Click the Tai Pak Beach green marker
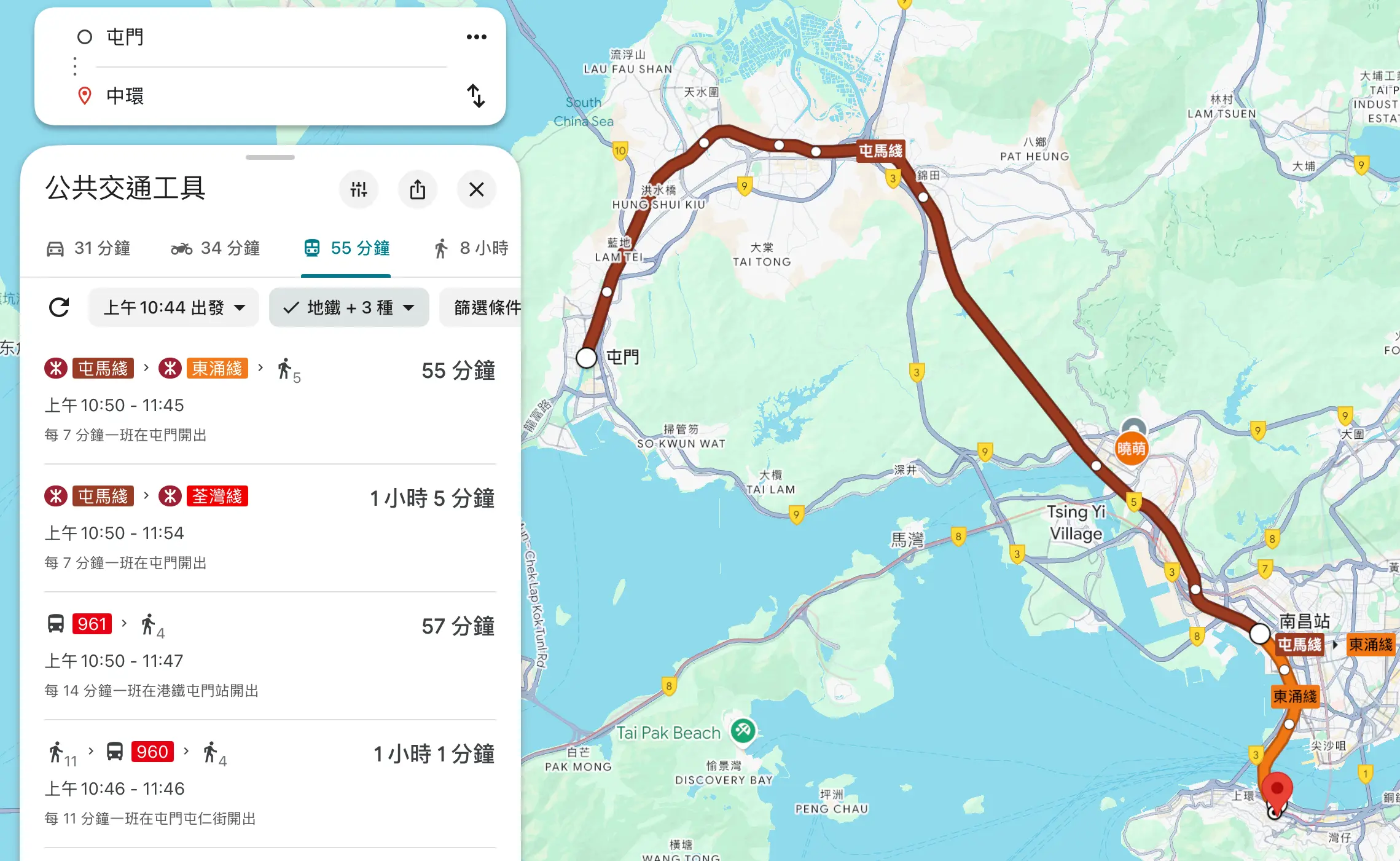Image resolution: width=1400 pixels, height=861 pixels. pos(743,731)
